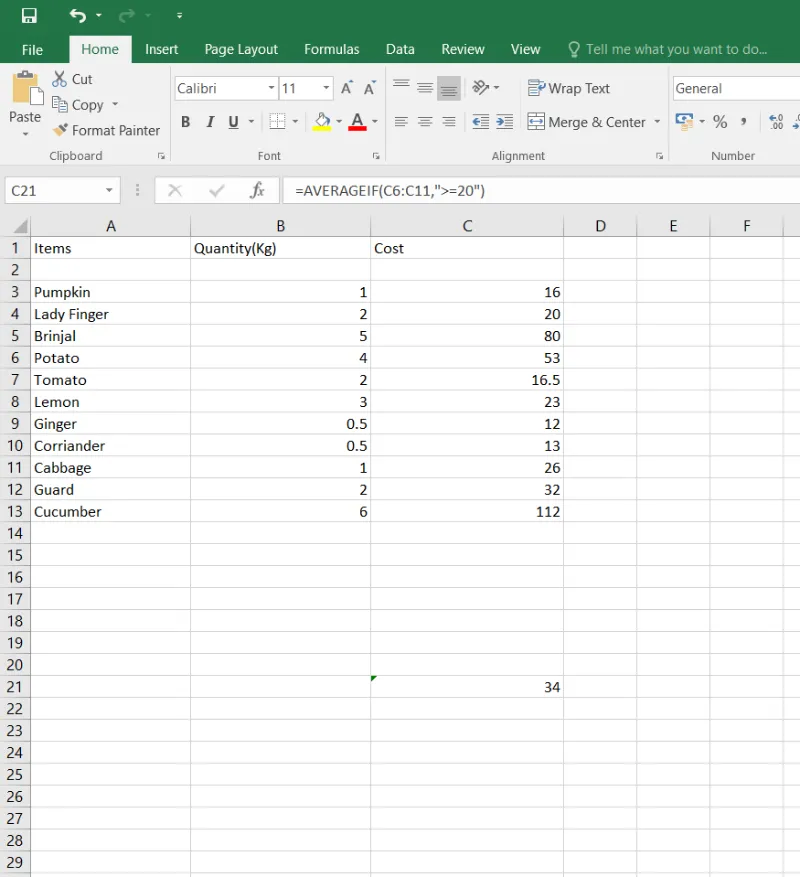Screen dimensions: 800x877
Task: Open the File tab
Action: point(32,50)
